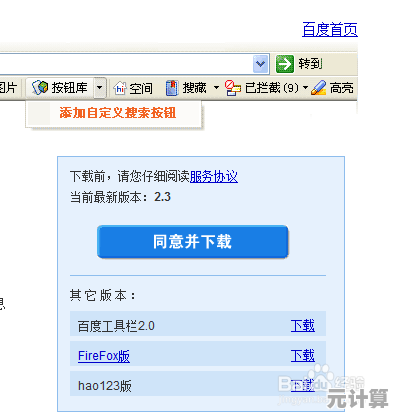Click the 百度工具栏2.0 text

(116, 326)
